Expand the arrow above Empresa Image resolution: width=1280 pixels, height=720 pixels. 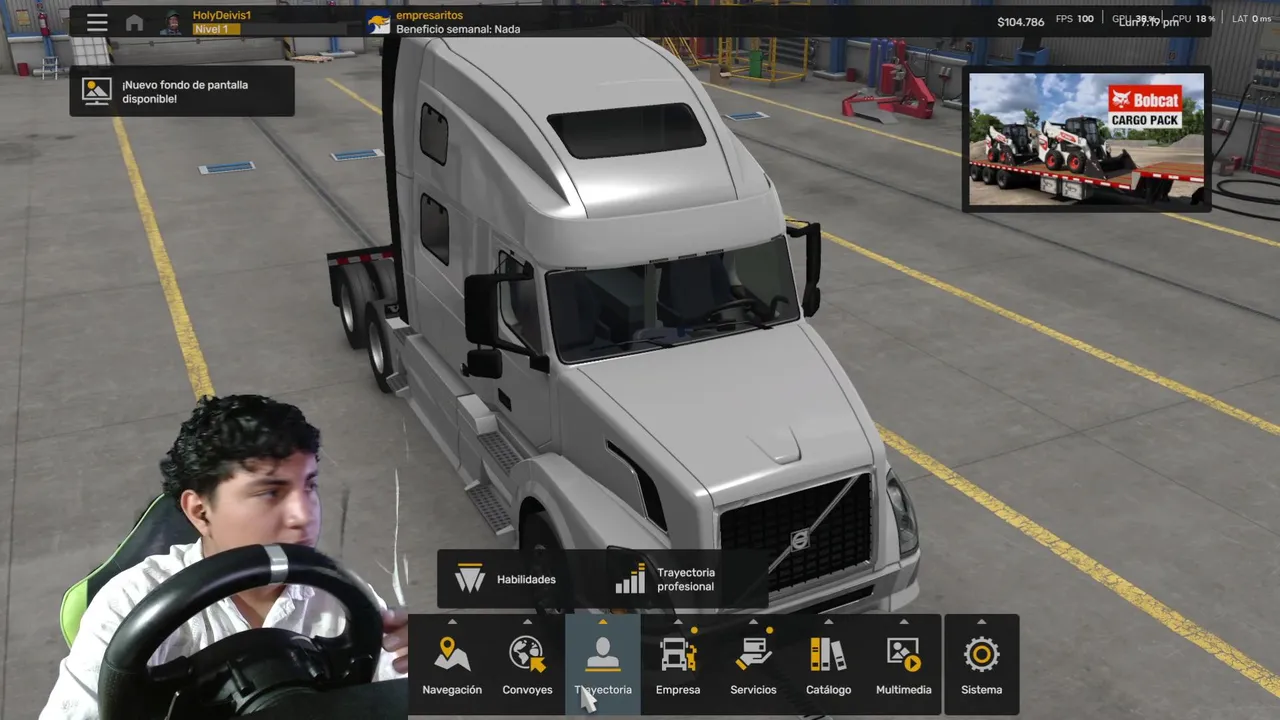[678, 622]
